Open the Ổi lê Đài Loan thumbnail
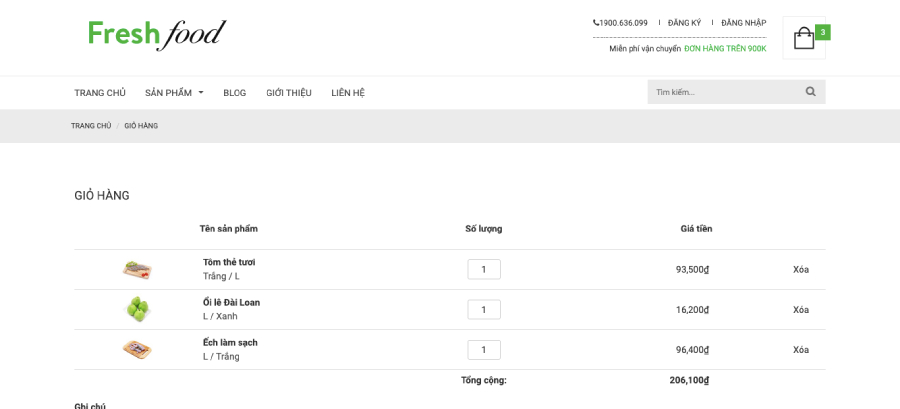This screenshot has height=409, width=900. tap(137, 309)
